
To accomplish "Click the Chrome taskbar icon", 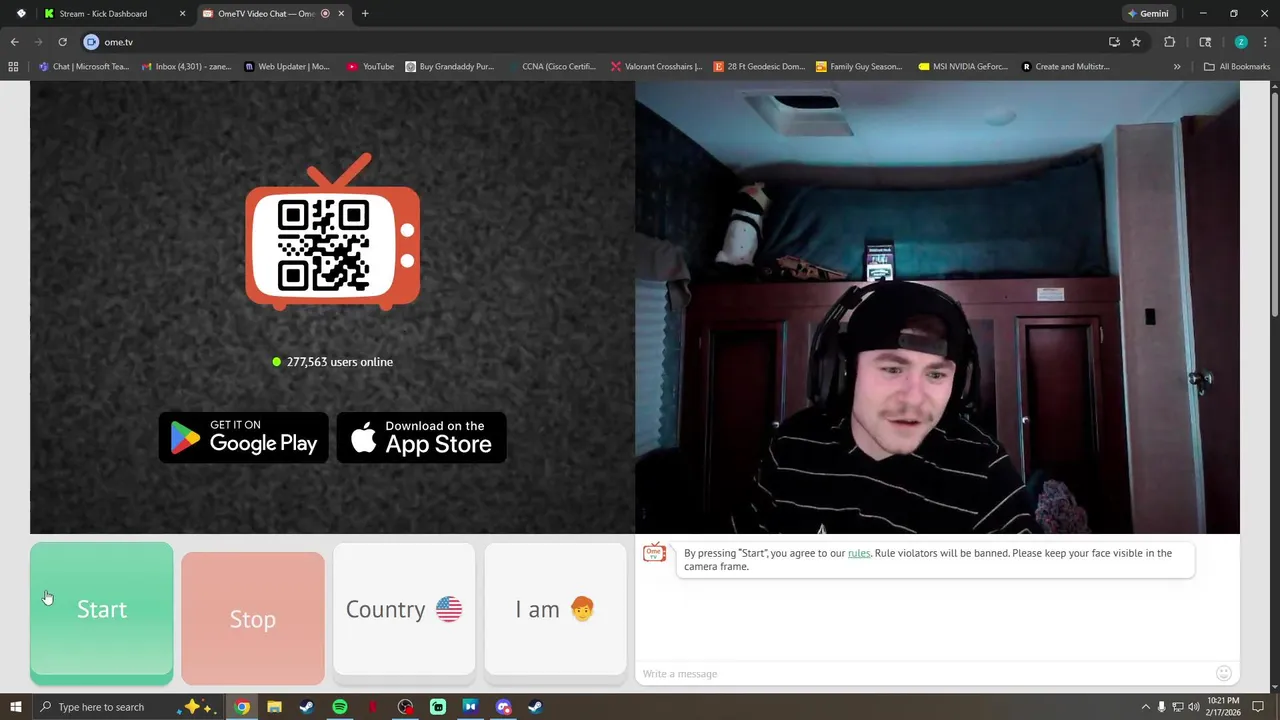I will pyautogui.click(x=242, y=707).
